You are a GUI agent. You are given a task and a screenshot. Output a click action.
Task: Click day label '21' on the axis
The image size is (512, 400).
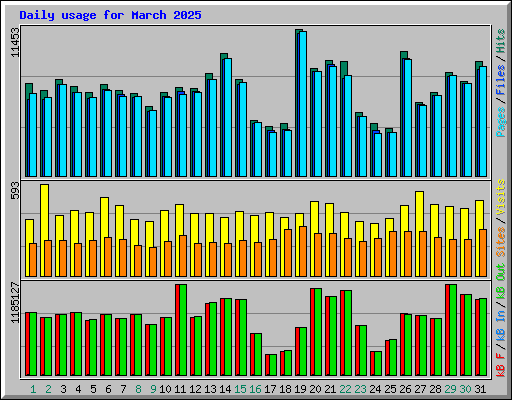coord(330,389)
